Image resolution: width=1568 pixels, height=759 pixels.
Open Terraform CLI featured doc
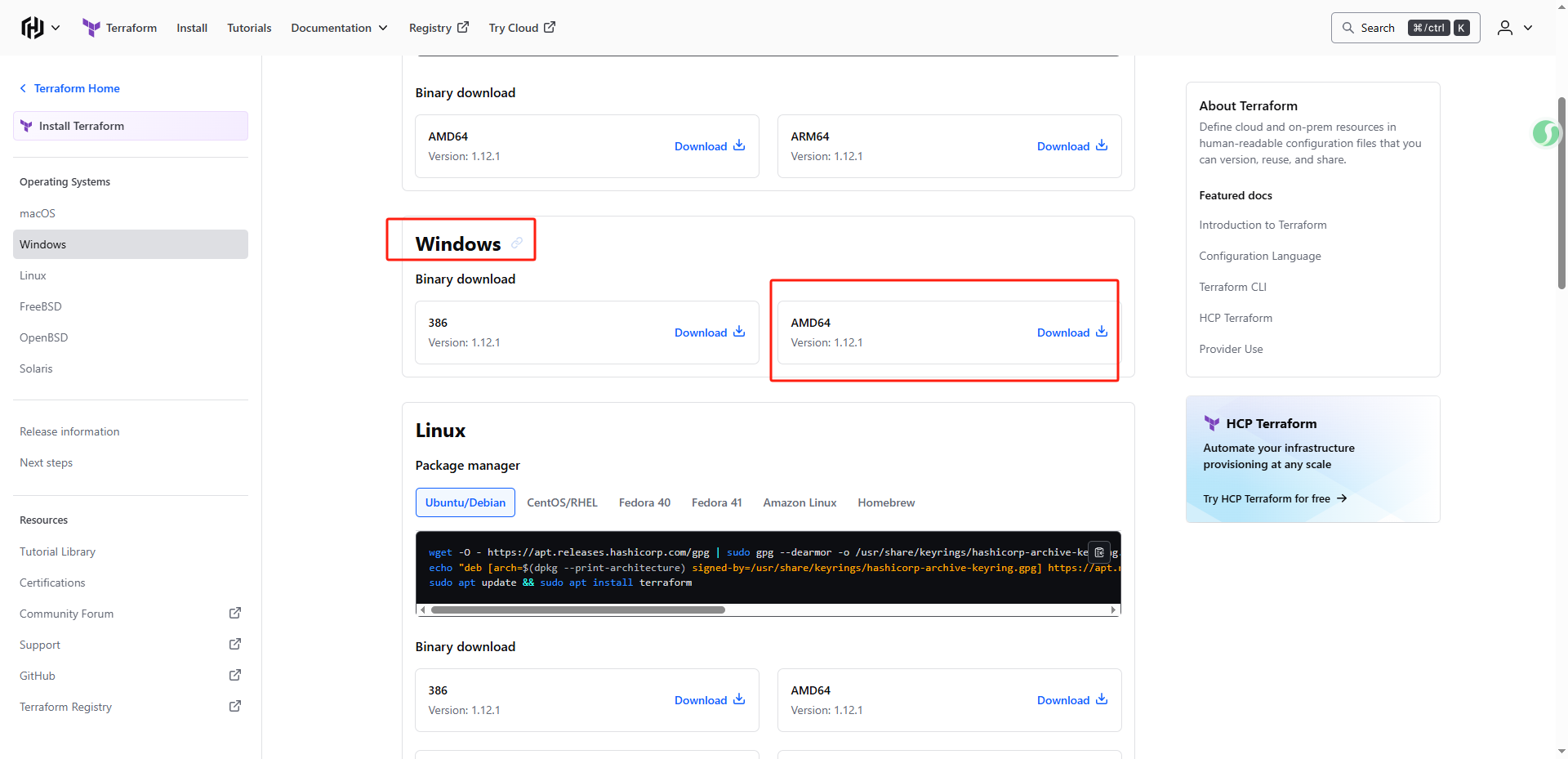(x=1232, y=287)
